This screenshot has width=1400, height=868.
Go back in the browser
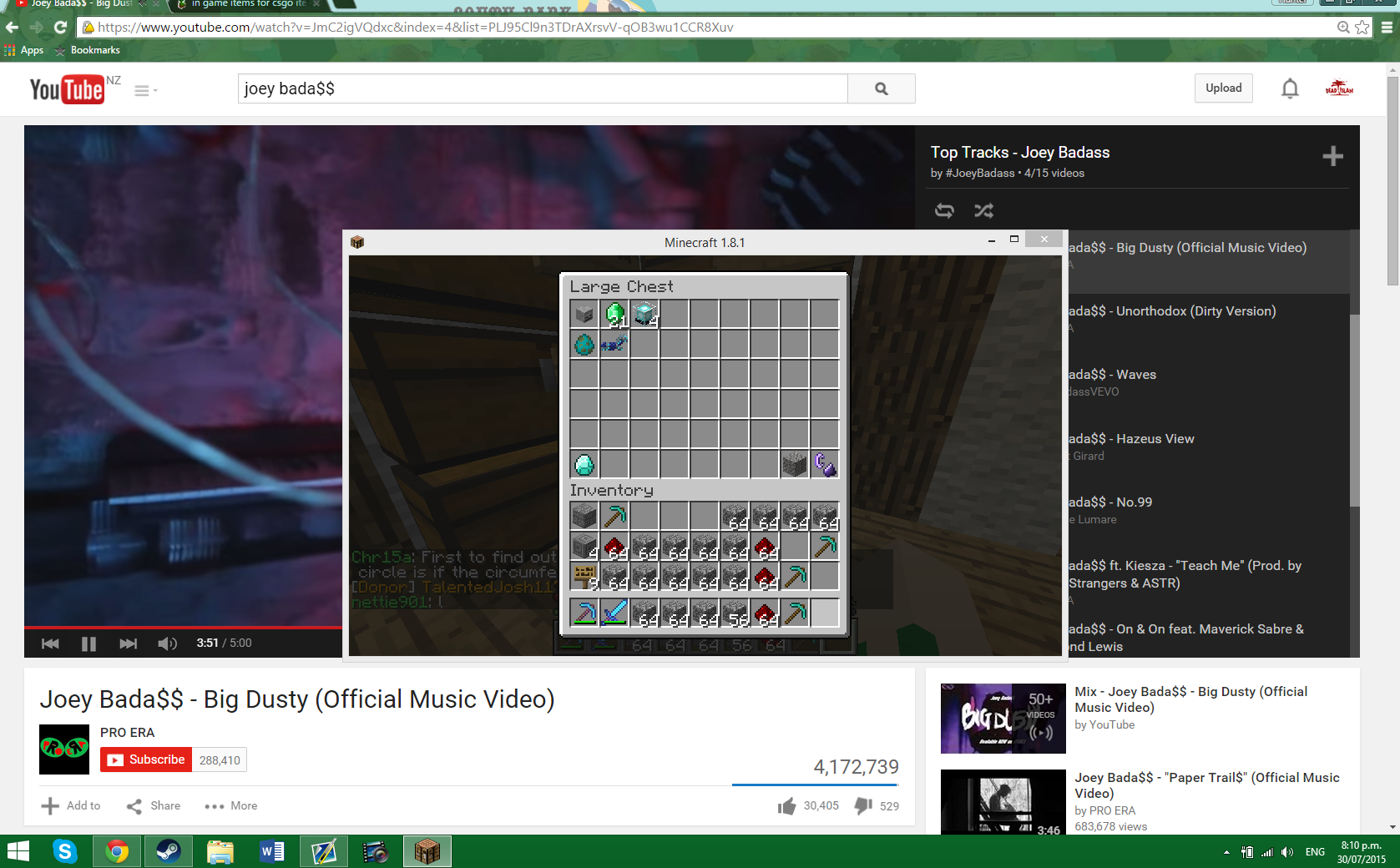point(12,28)
